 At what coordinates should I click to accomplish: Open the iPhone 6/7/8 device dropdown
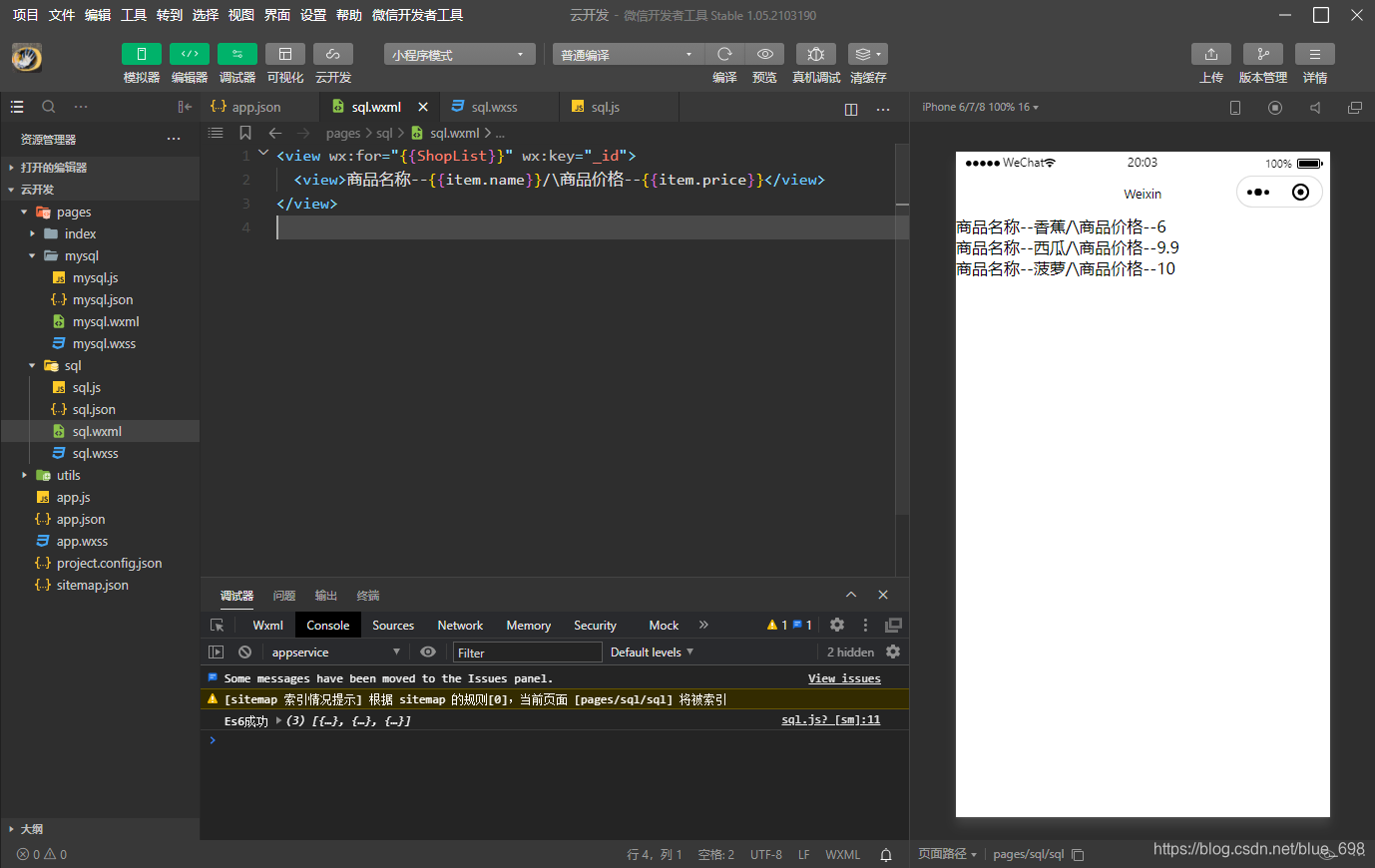980,107
